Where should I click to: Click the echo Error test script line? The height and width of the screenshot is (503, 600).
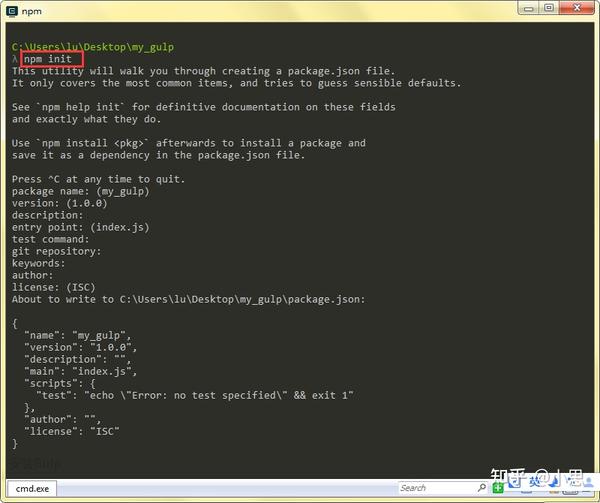coord(195,395)
